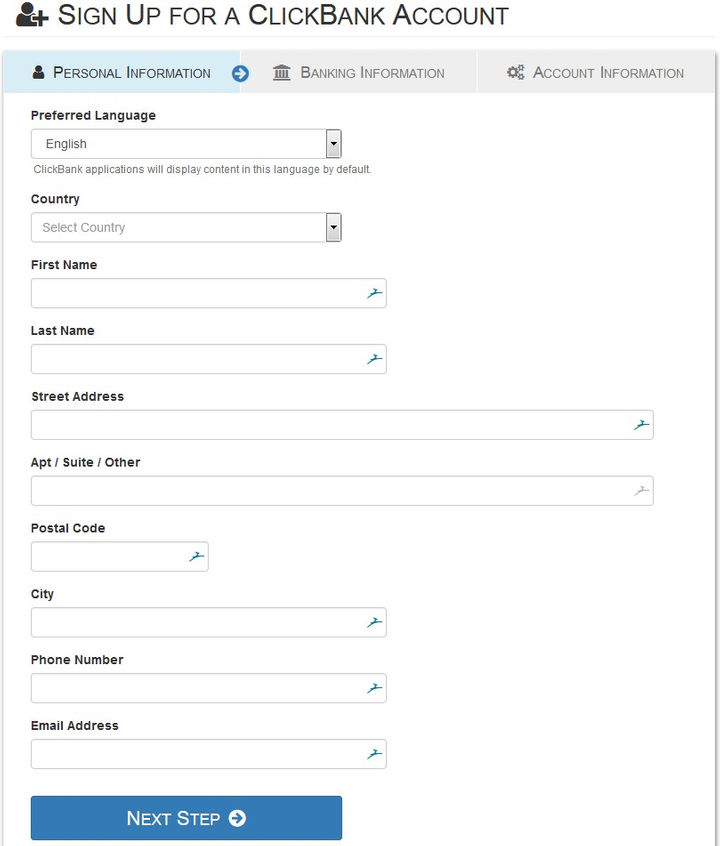Click the autofill icon in Phone Number field
720x846 pixels.
tap(375, 688)
